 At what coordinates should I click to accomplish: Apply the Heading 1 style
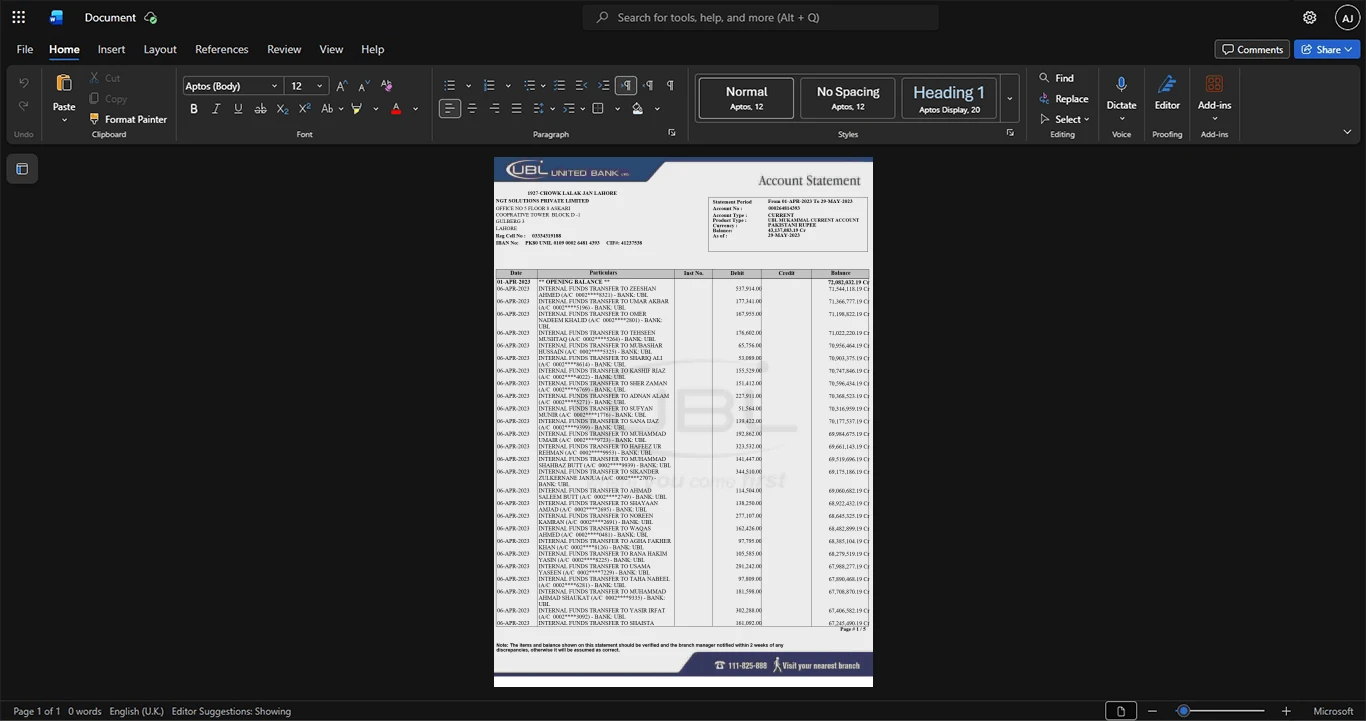[x=949, y=98]
